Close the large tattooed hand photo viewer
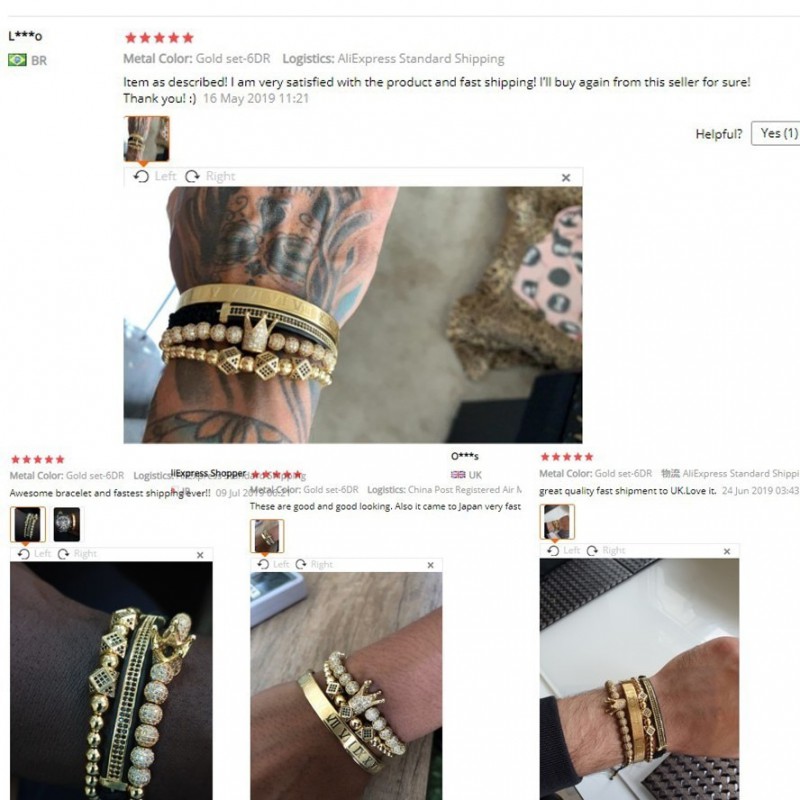Screen dimensions: 800x800 pyautogui.click(x=566, y=178)
